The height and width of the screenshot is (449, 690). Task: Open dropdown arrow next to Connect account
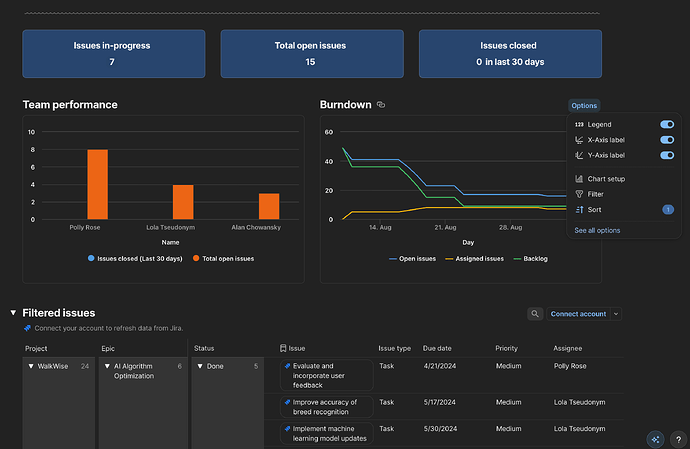[x=616, y=314]
